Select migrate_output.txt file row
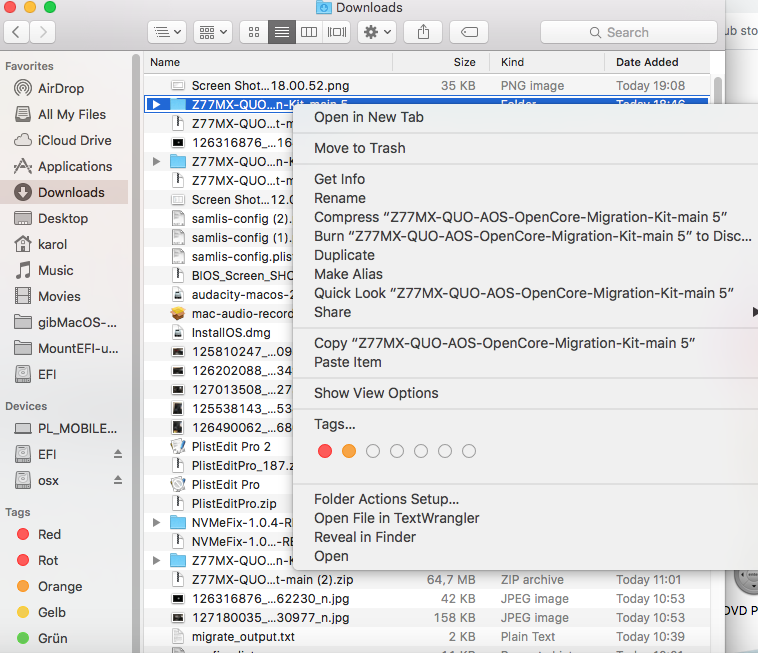This screenshot has height=653, width=758. [x=427, y=637]
